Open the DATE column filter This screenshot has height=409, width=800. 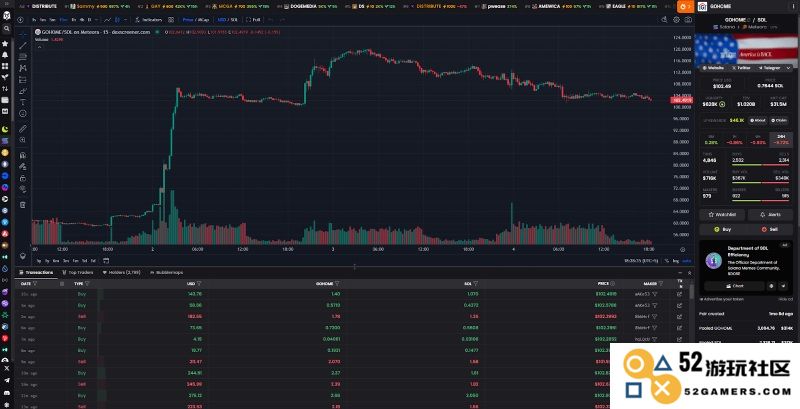click(x=35, y=284)
